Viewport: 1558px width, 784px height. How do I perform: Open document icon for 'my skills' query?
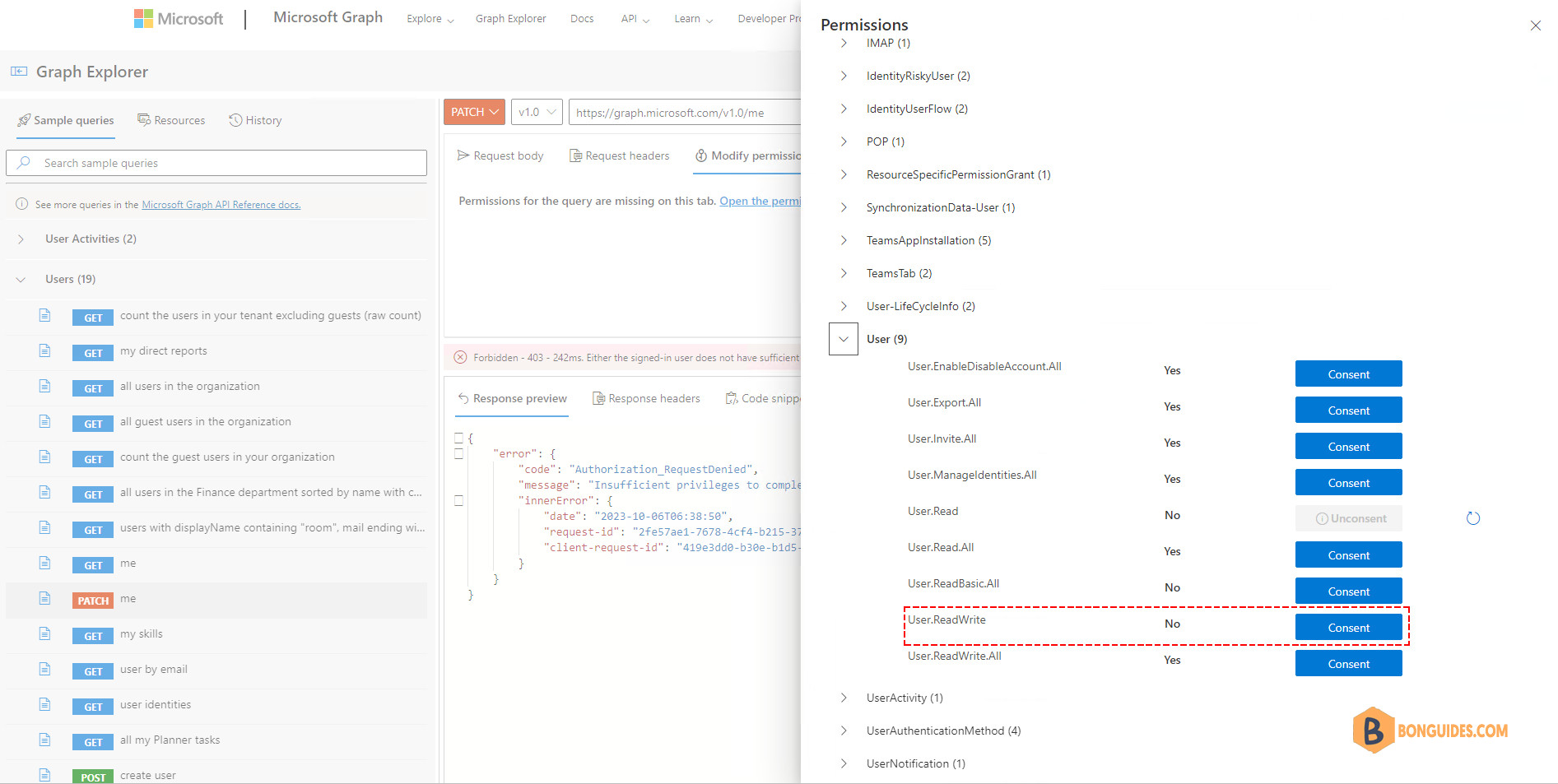click(x=45, y=633)
